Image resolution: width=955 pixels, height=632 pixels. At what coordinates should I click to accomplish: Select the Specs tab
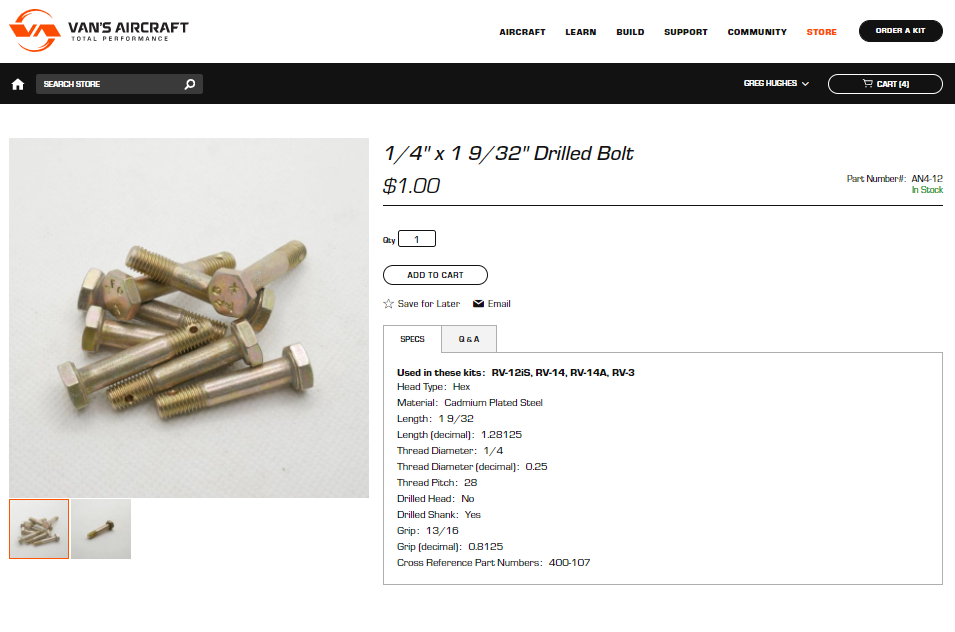(412, 339)
